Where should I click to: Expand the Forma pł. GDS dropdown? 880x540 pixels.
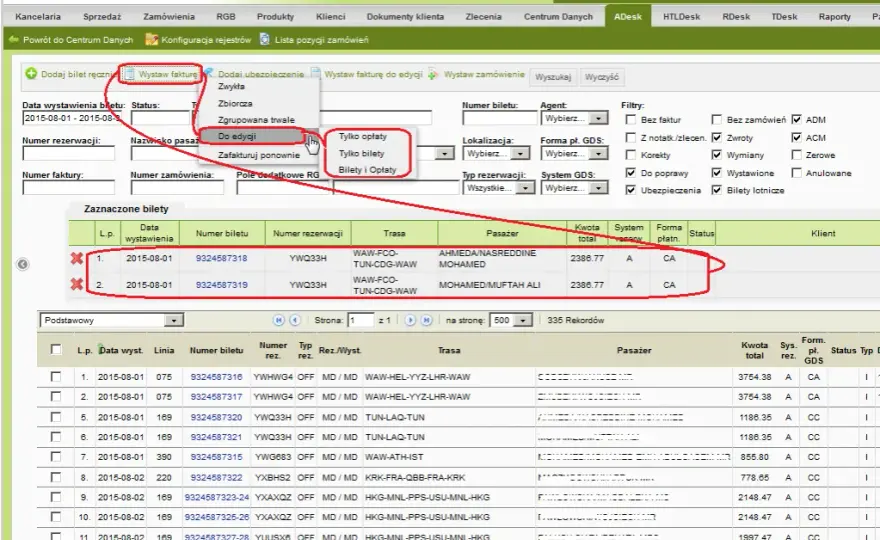tap(575, 153)
